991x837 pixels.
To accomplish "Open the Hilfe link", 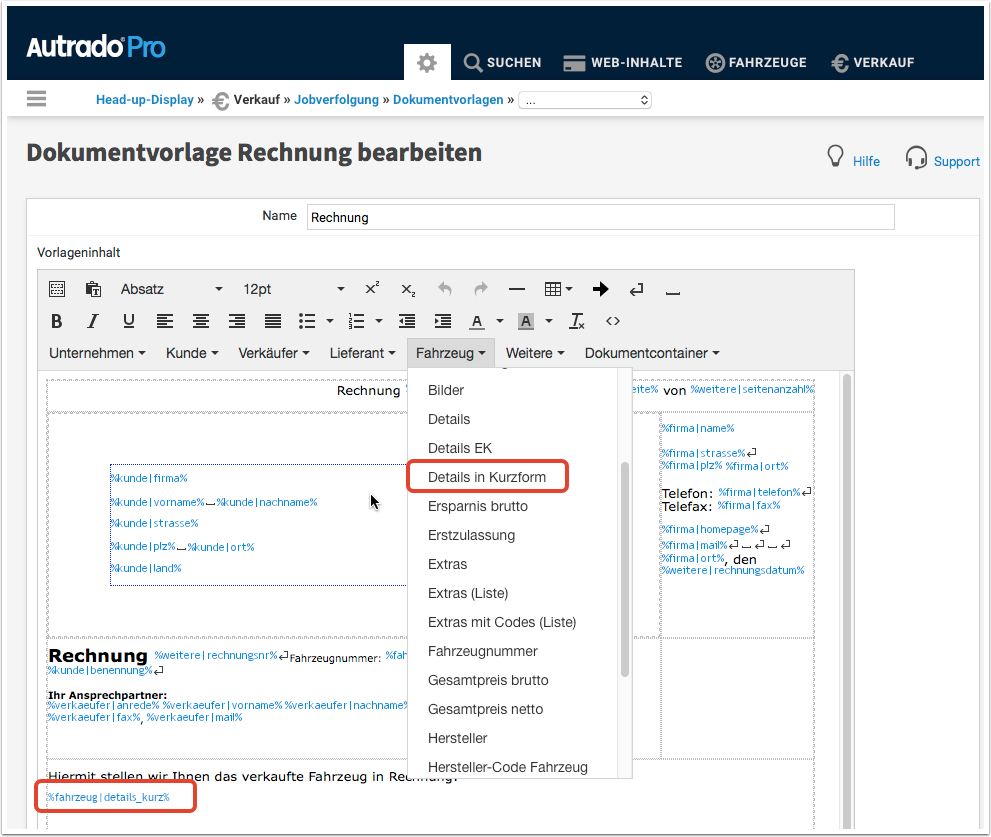I will pos(866,161).
